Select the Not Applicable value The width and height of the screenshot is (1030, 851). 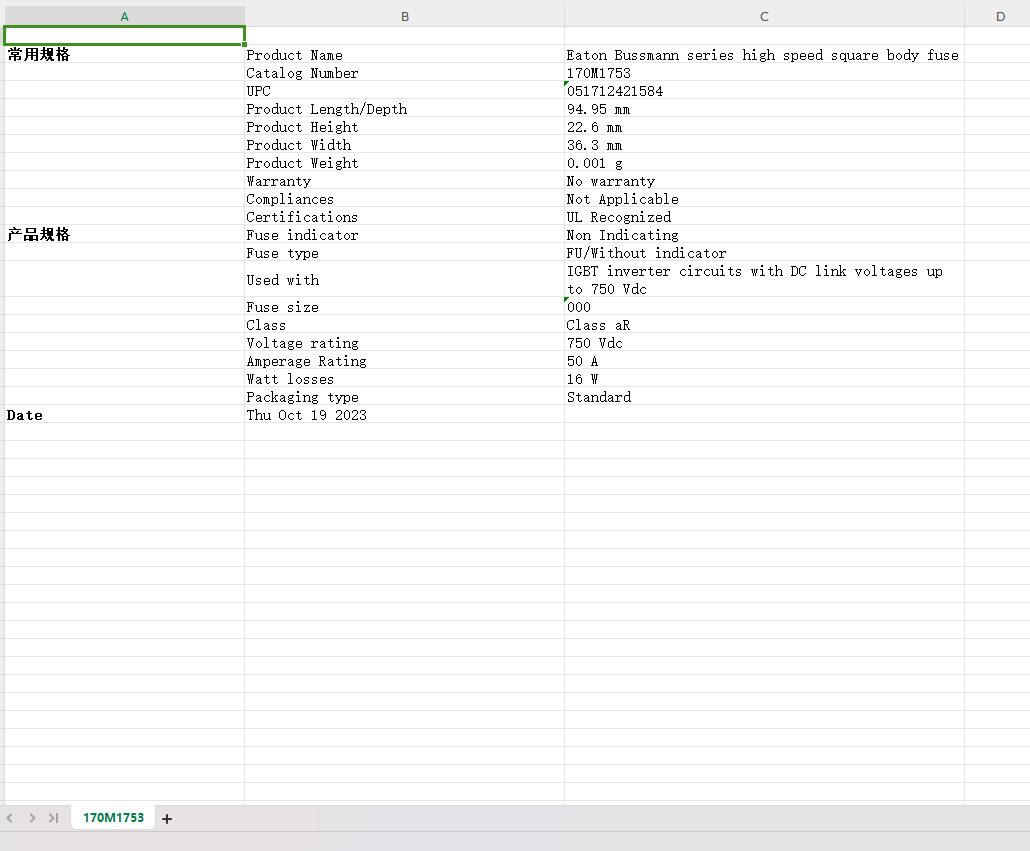click(x=764, y=198)
